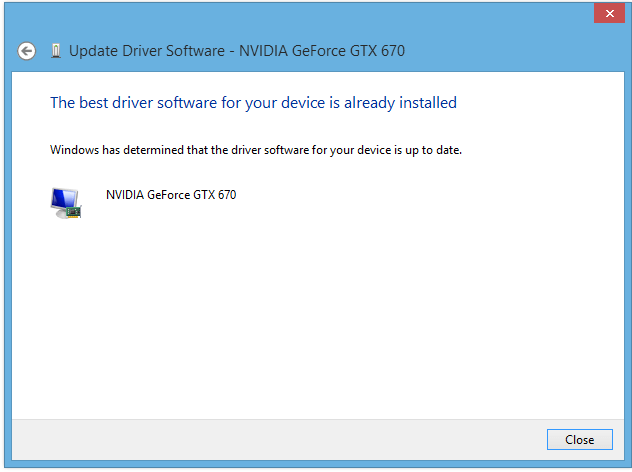
Task: Click the display adapter monitor icon
Action: pos(66,203)
